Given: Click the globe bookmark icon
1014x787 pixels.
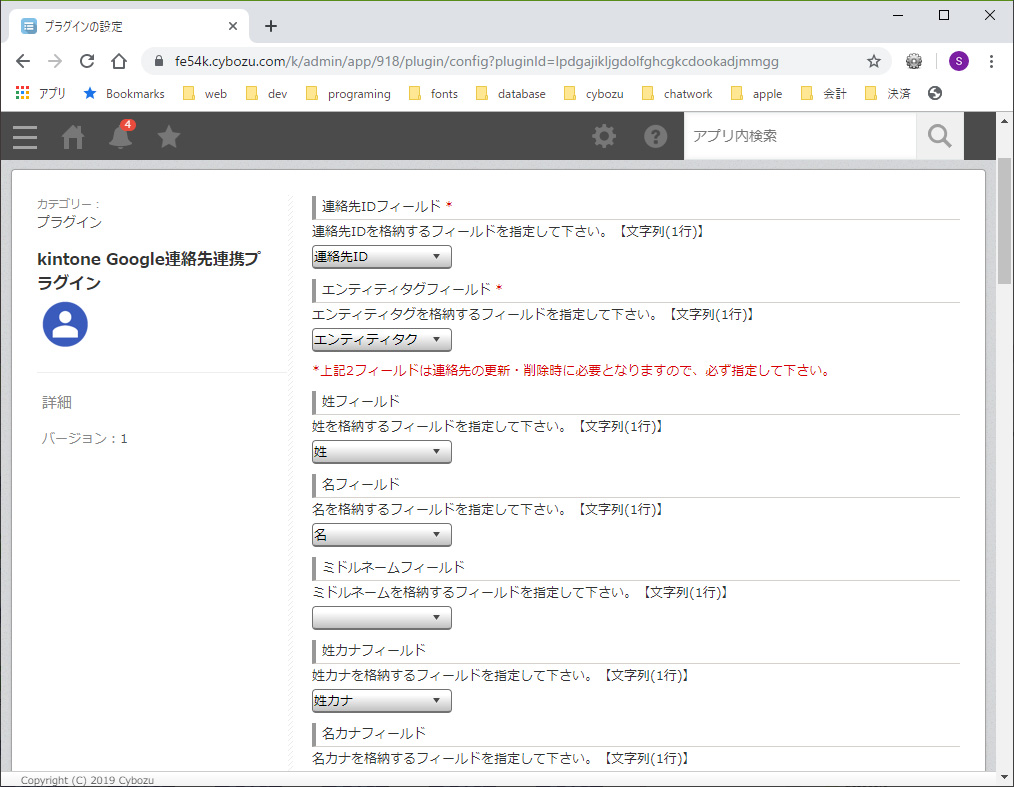Looking at the screenshot, I should pyautogui.click(x=934, y=93).
